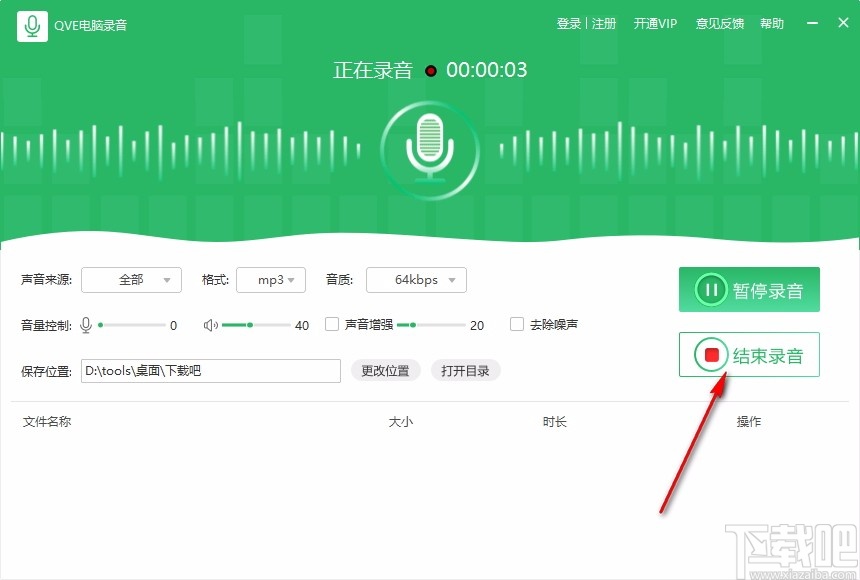Open the 音质 quality dropdown showing 64kbps

tap(416, 280)
